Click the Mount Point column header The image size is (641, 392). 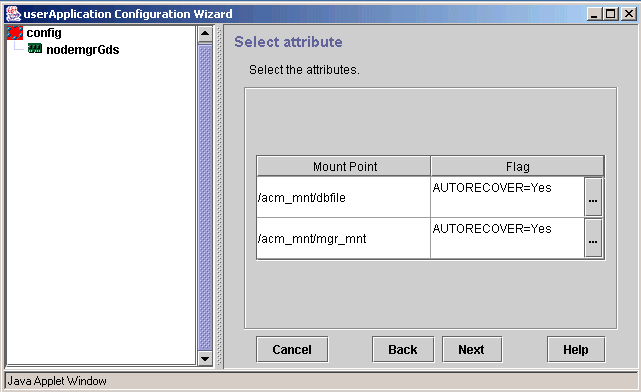coord(344,166)
